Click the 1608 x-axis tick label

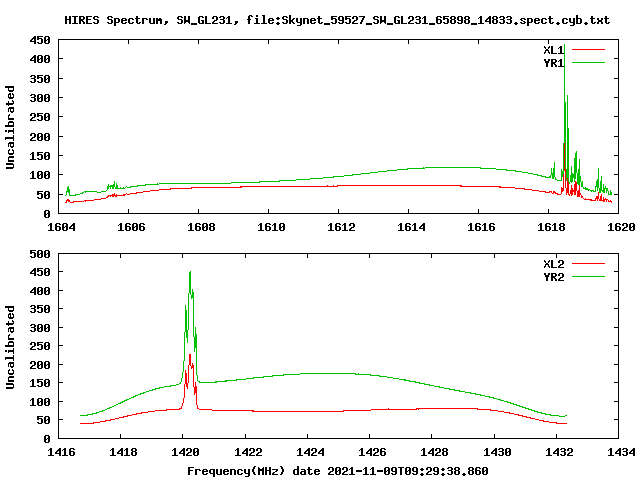[x=201, y=227]
